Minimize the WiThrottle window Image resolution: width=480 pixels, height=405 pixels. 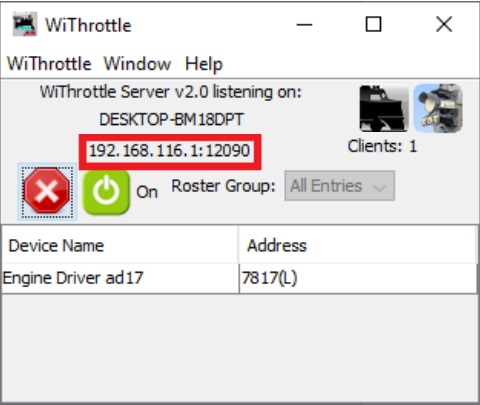[304, 25]
